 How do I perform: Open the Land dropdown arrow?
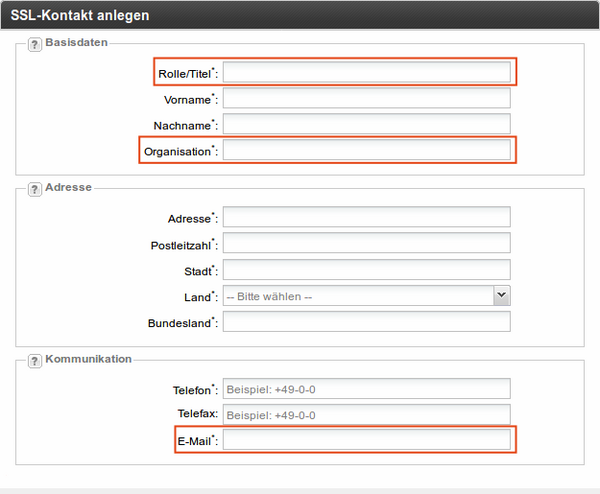[502, 295]
